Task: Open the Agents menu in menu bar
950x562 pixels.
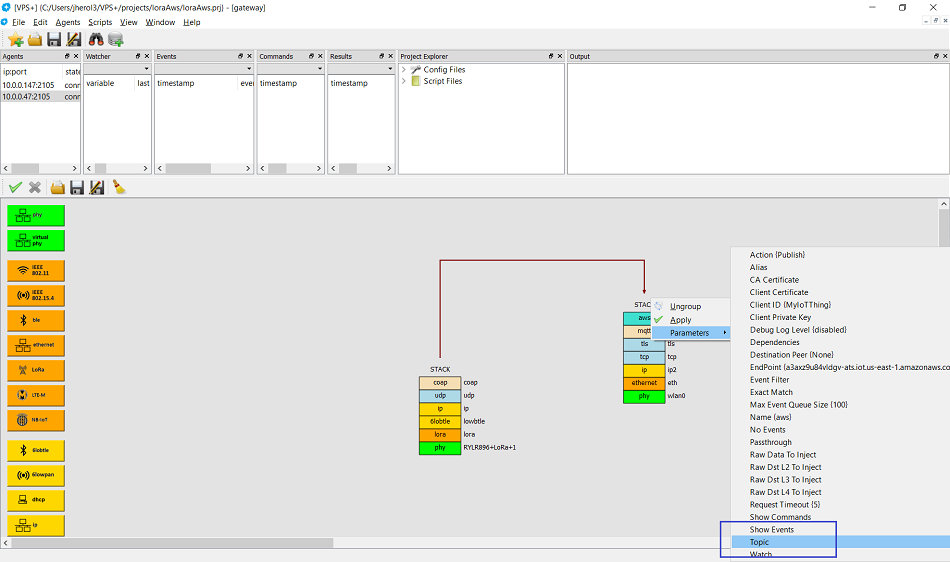Action: pyautogui.click(x=68, y=22)
